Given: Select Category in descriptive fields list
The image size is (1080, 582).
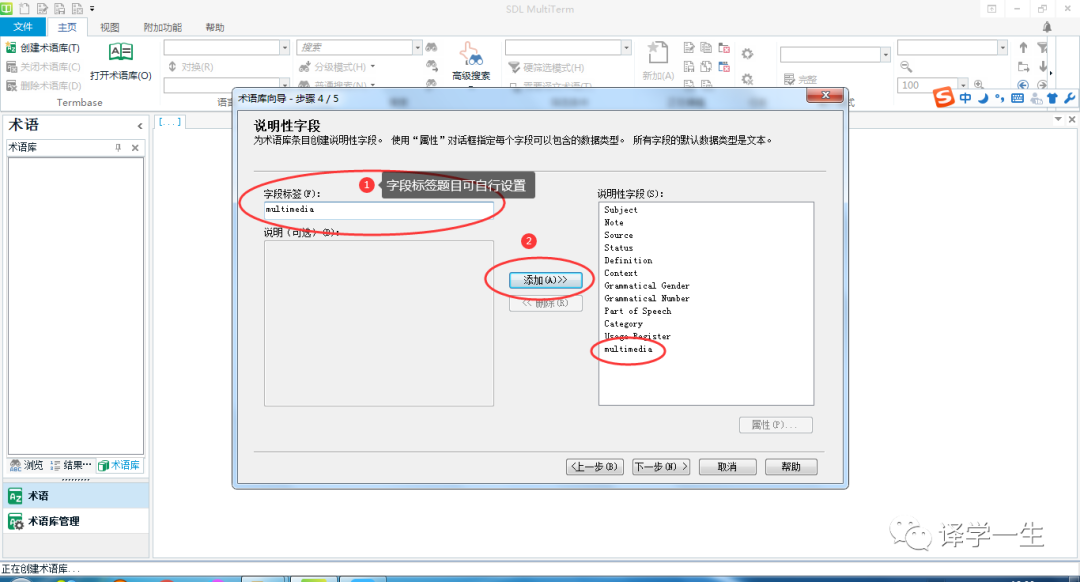Looking at the screenshot, I should pos(623,324).
